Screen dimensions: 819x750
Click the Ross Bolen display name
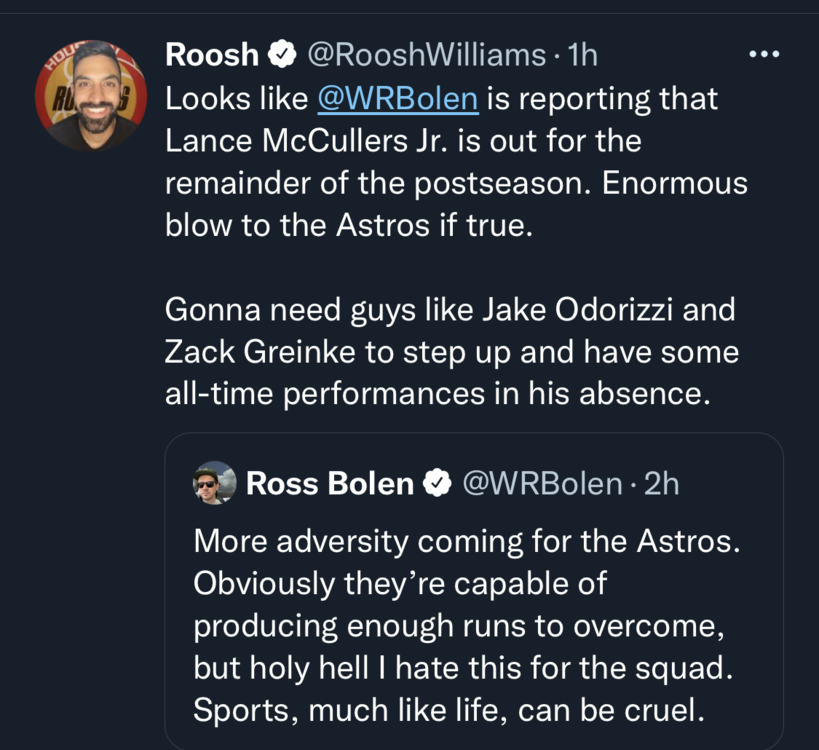click(329, 484)
